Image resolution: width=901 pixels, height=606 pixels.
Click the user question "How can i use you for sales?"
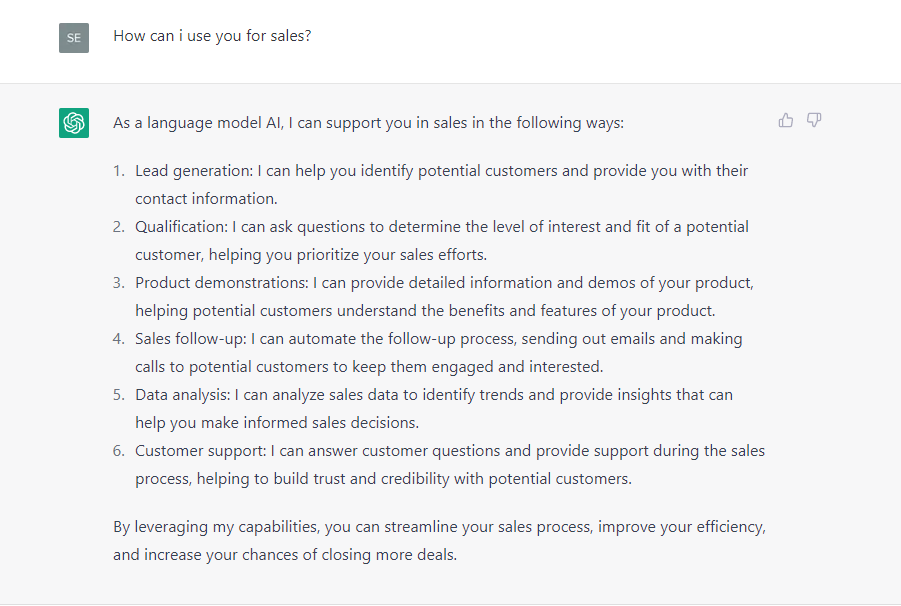pyautogui.click(x=212, y=36)
